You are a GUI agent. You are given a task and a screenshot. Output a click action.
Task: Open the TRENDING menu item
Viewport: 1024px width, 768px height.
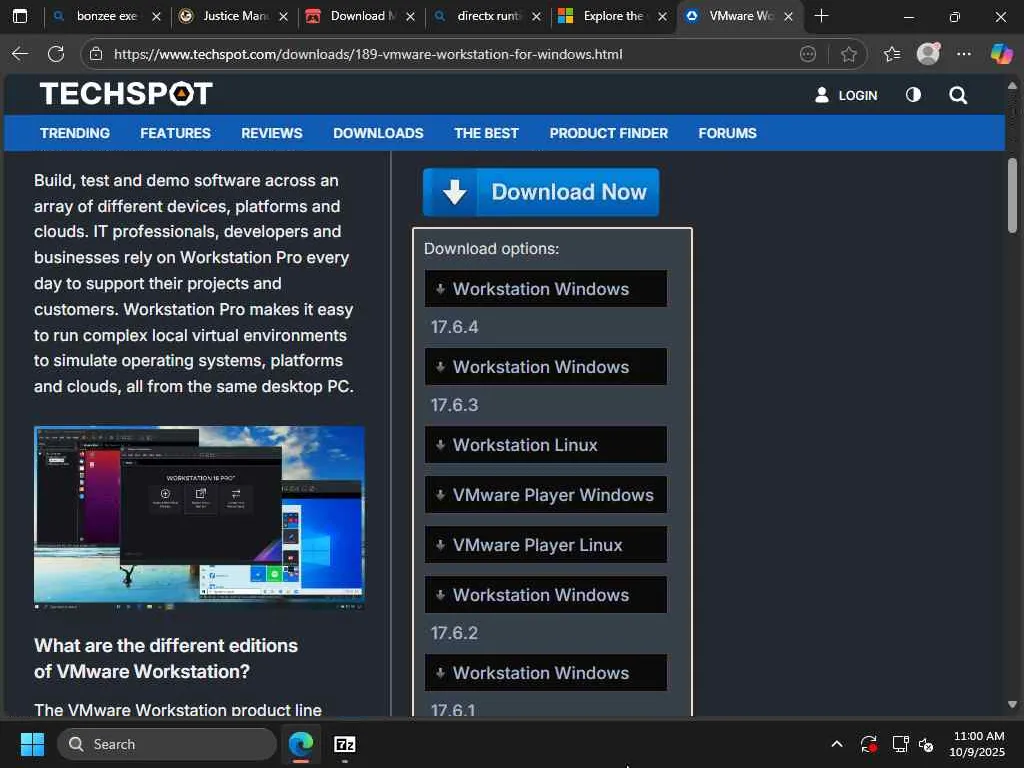point(75,133)
